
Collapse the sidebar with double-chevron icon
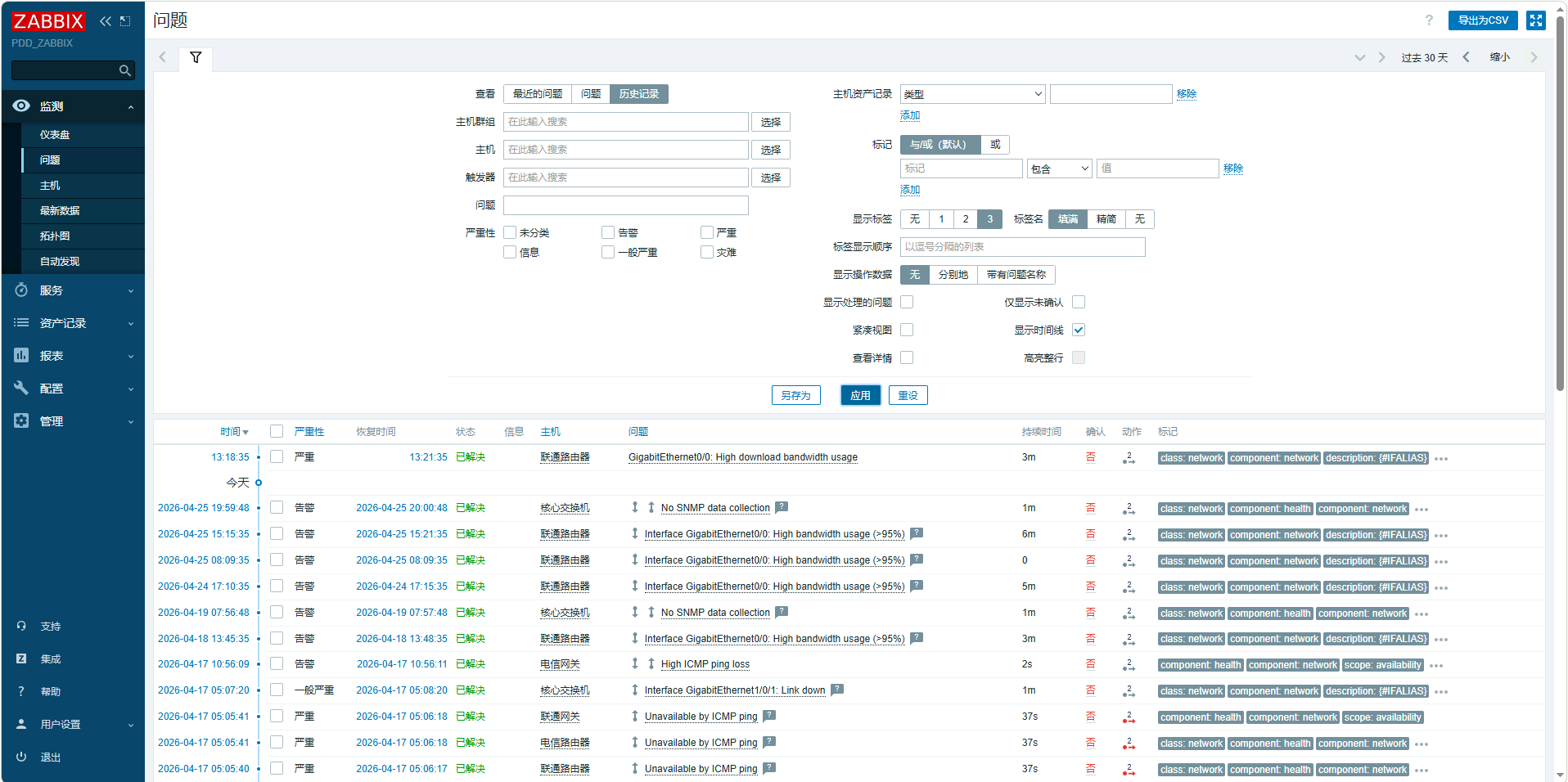(106, 21)
